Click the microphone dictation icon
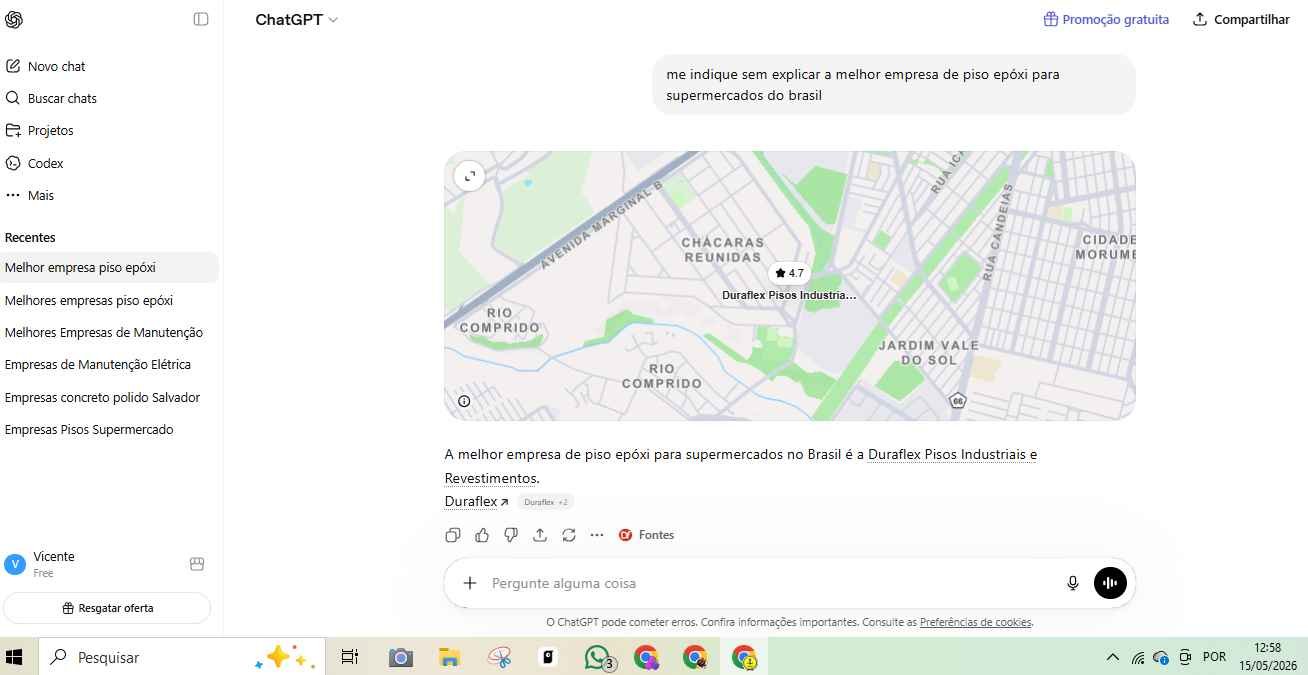 coord(1073,583)
